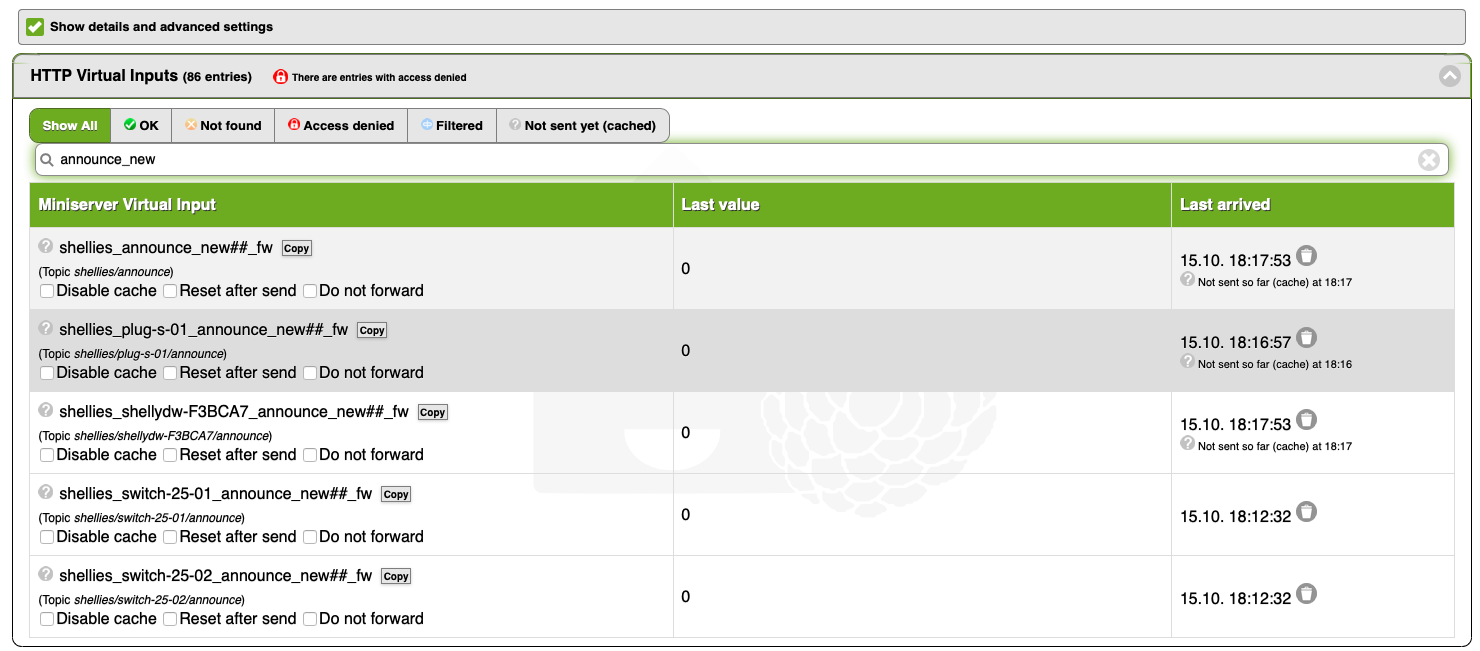Remove shellydw-F3BCA7 entry with trash icon
The width and height of the screenshot is (1480, 651).
pyautogui.click(x=1306, y=420)
